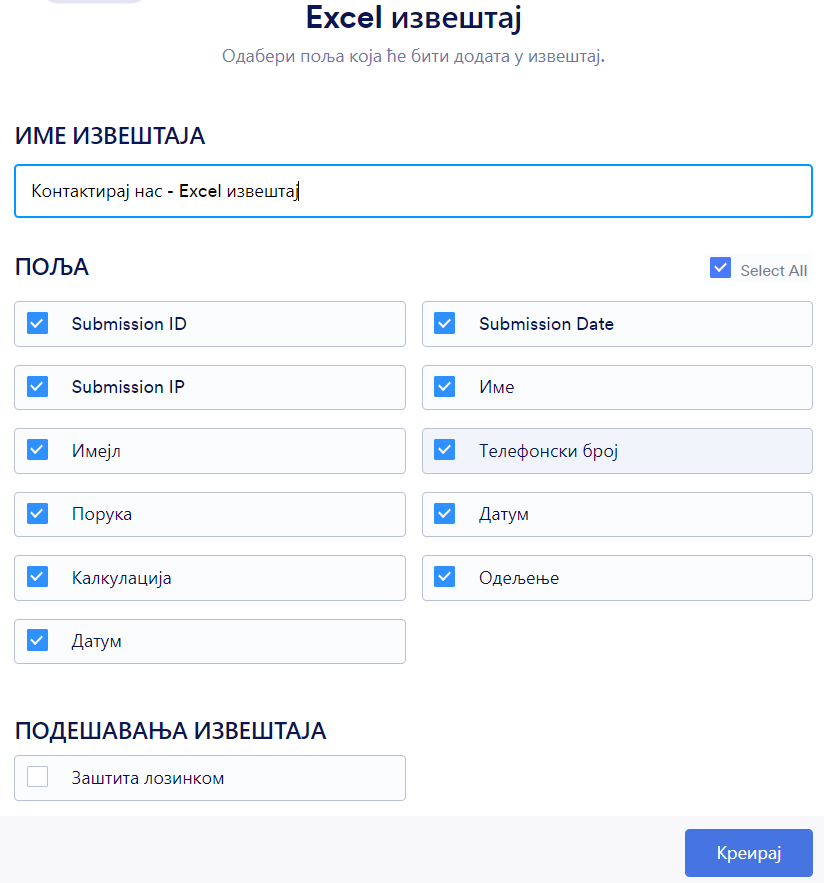Viewport: 824px width, 883px height.
Task: Click the Заштита лозинком label text
Action: pyautogui.click(x=147, y=778)
